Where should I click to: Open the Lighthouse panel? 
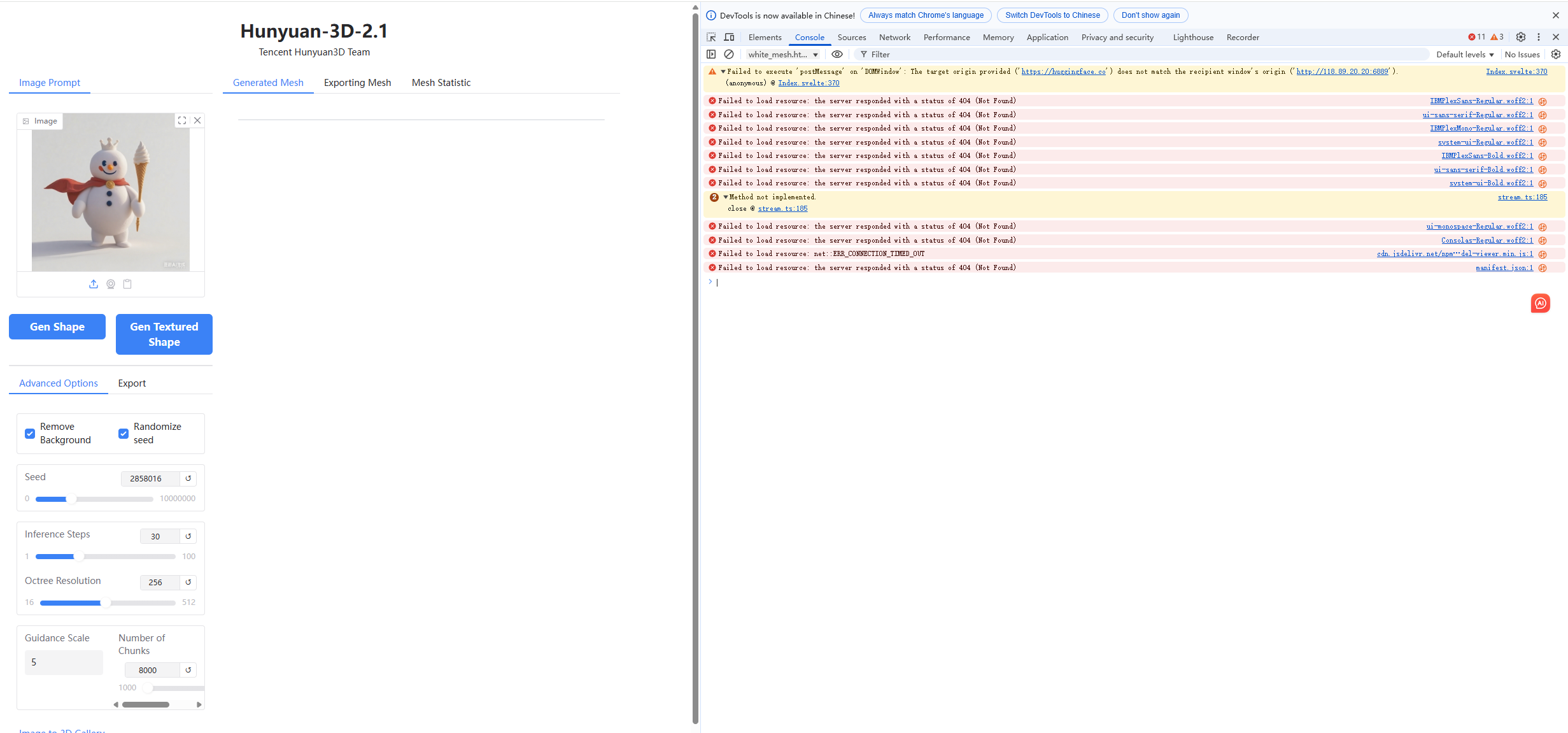(x=1193, y=38)
